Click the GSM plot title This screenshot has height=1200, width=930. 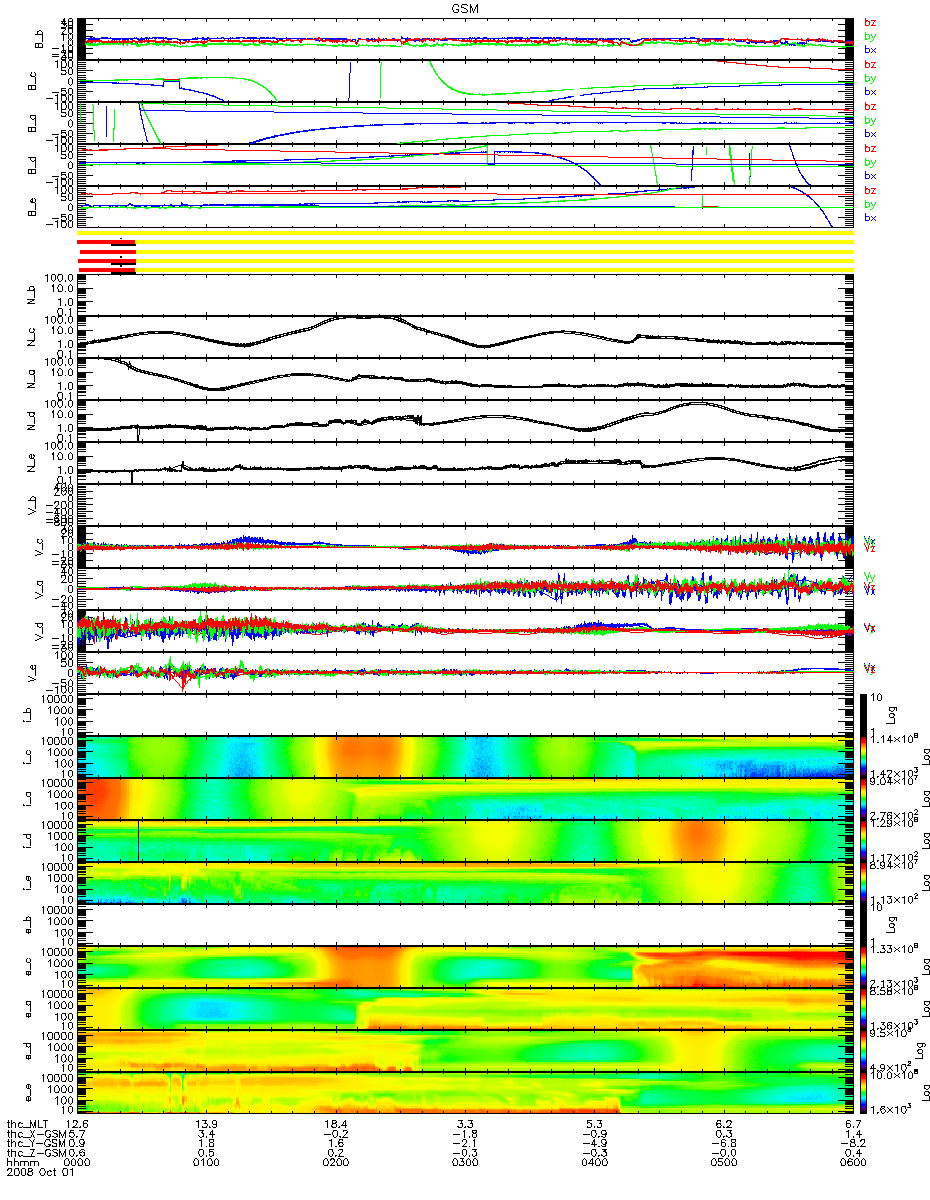[x=464, y=7]
